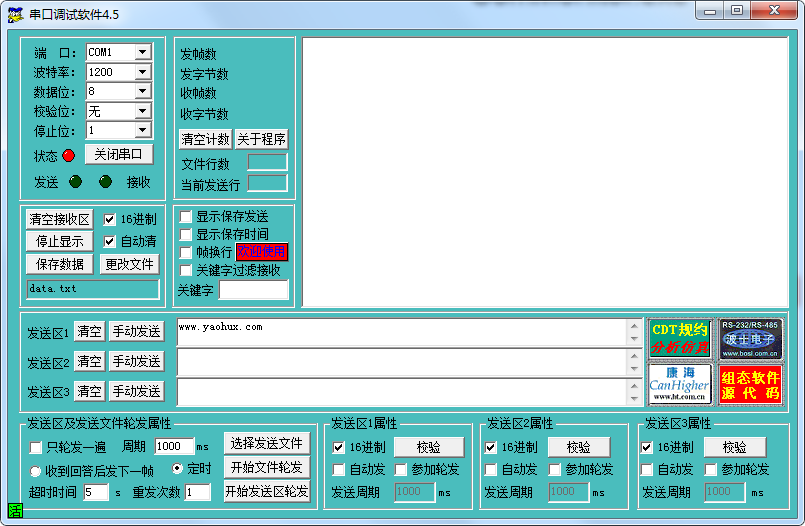Click the CDT规约 analysis simulation icon
805x526 pixels.
coord(679,338)
